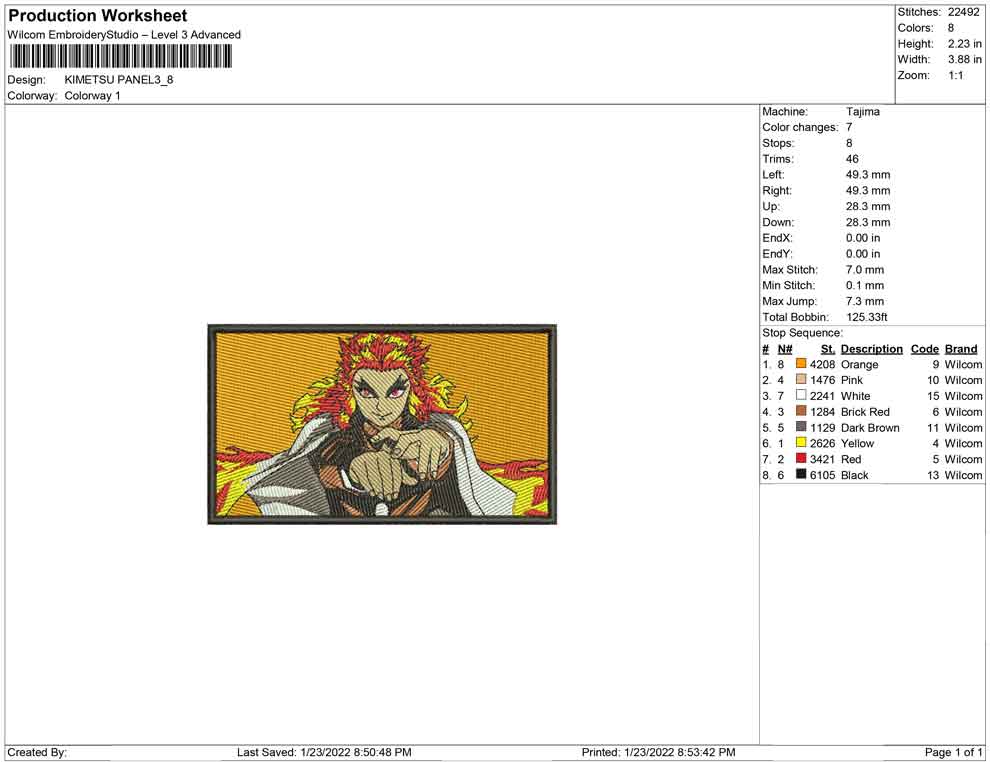Click the Min Stitch value 0.1 mm
The image size is (990, 762).
865,285
